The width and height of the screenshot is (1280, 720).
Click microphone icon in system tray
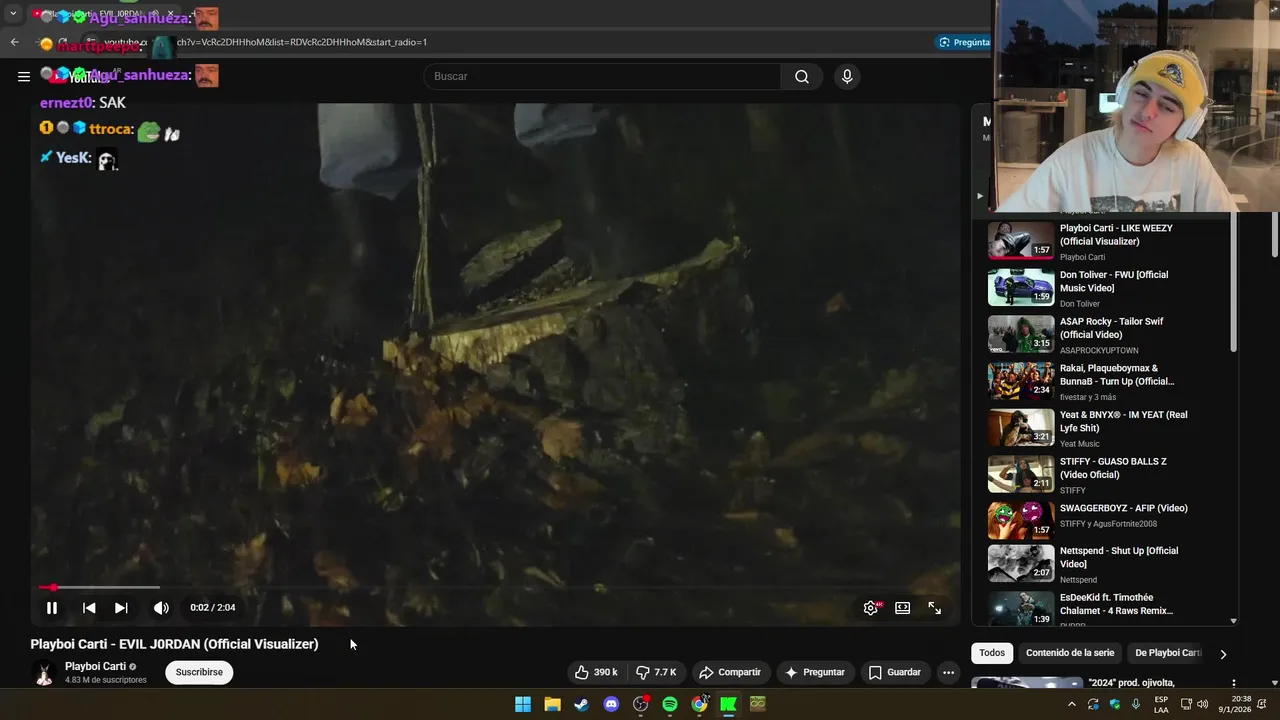pyautogui.click(x=1136, y=704)
